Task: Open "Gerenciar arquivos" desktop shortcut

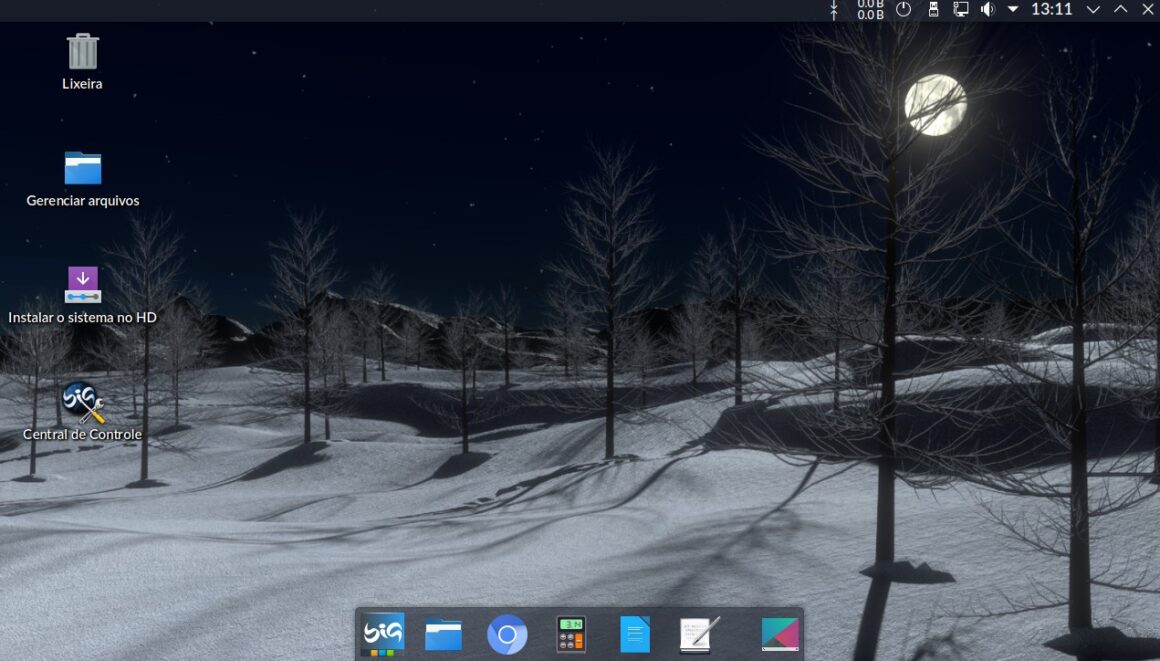Action: tap(82, 170)
